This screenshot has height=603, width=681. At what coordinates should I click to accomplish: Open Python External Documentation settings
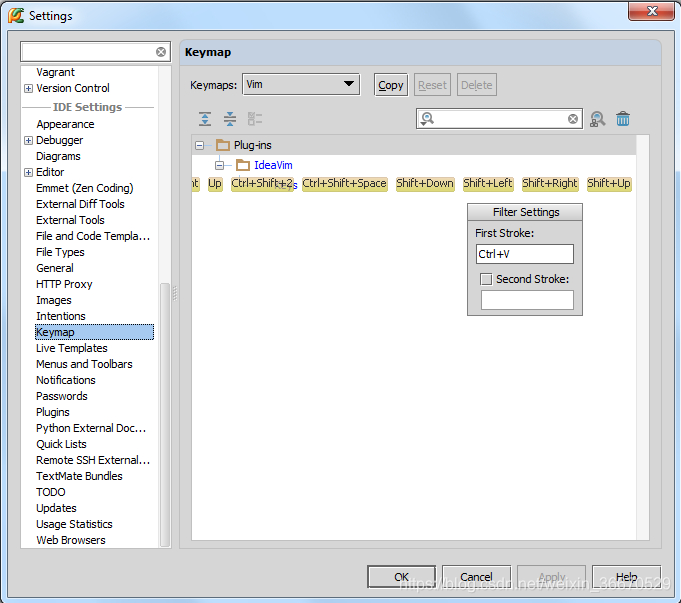[91, 428]
